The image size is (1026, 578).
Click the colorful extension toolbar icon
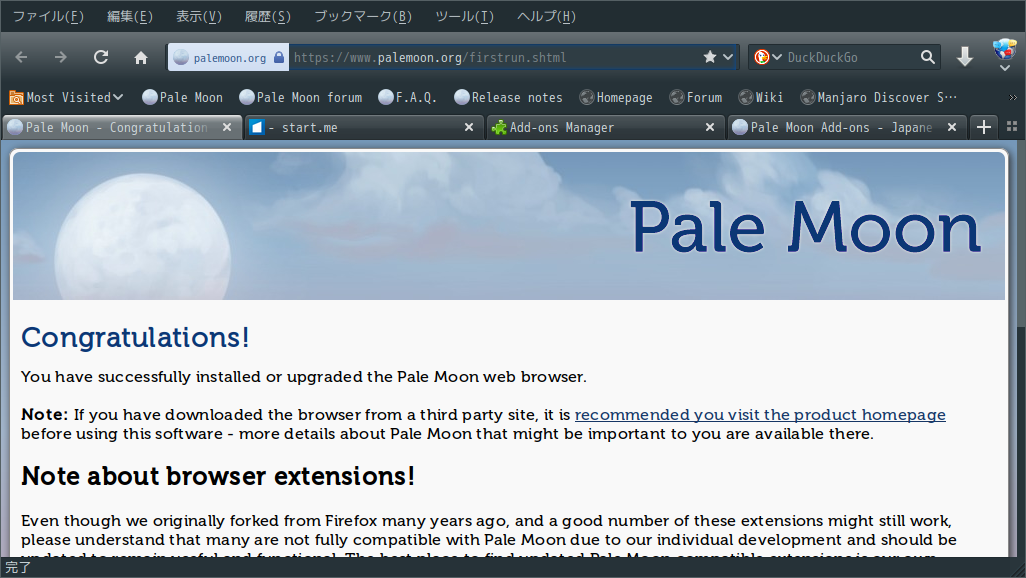[x=1004, y=49]
